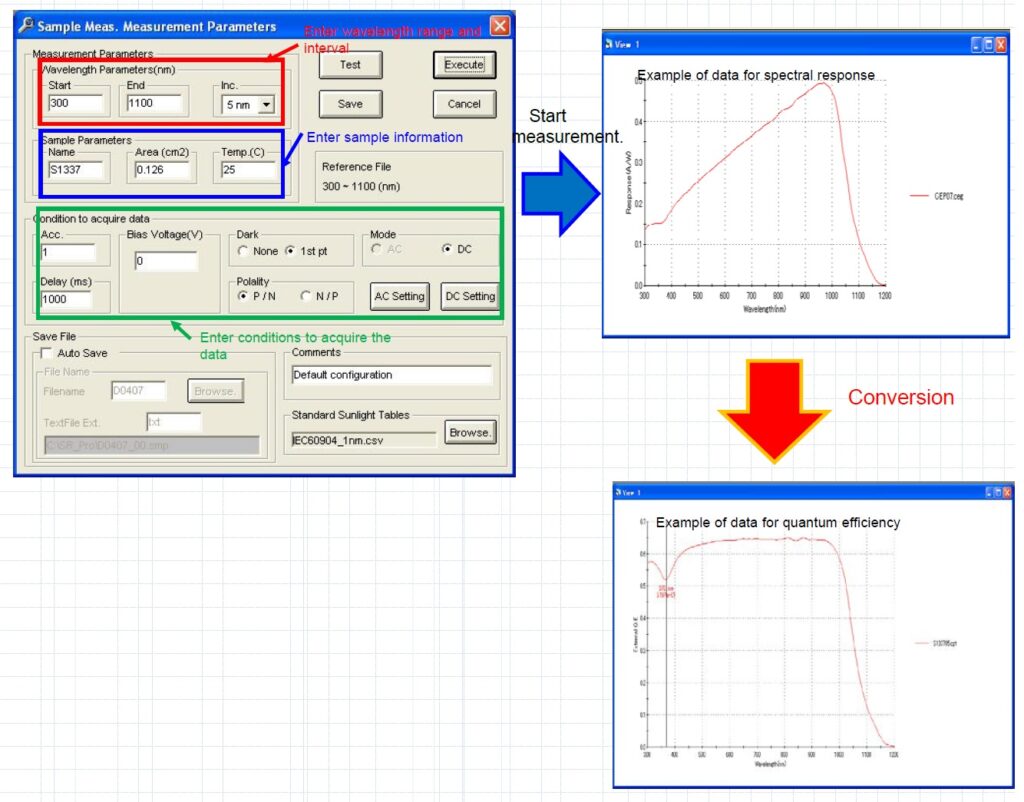Click the Temp.(C) field

click(248, 170)
